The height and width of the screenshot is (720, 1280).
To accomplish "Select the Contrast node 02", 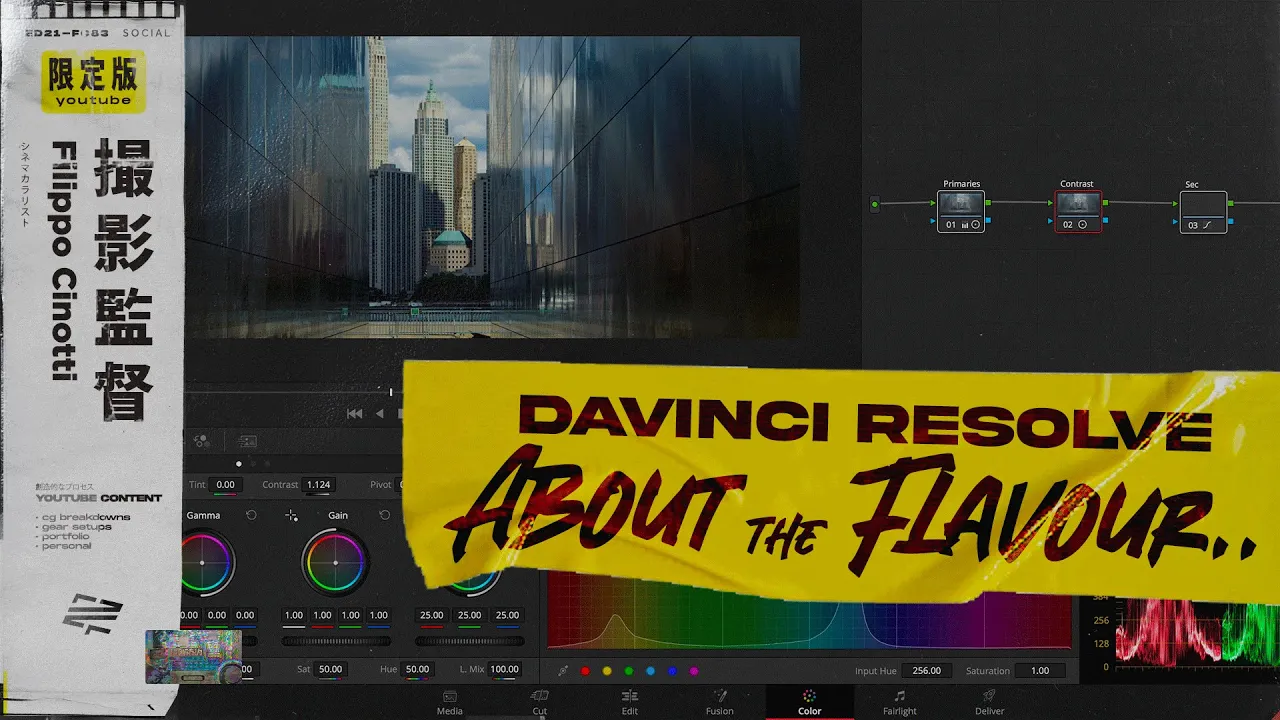I will click(1079, 212).
